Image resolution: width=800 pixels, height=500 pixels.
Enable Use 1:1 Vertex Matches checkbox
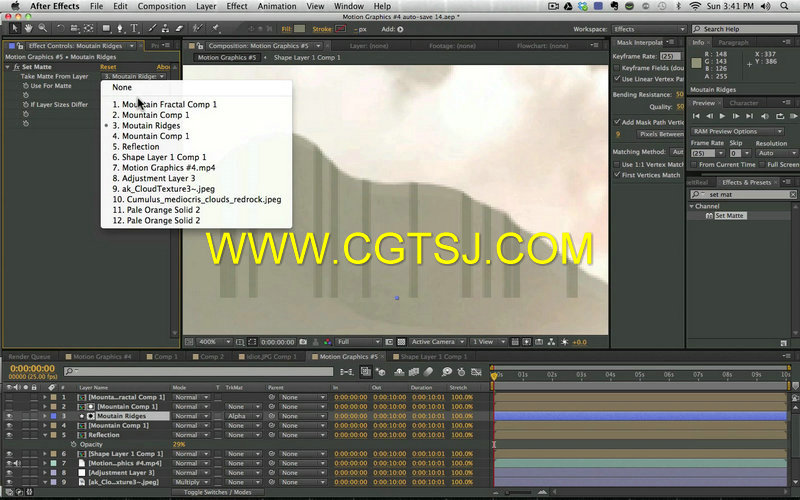(x=617, y=164)
